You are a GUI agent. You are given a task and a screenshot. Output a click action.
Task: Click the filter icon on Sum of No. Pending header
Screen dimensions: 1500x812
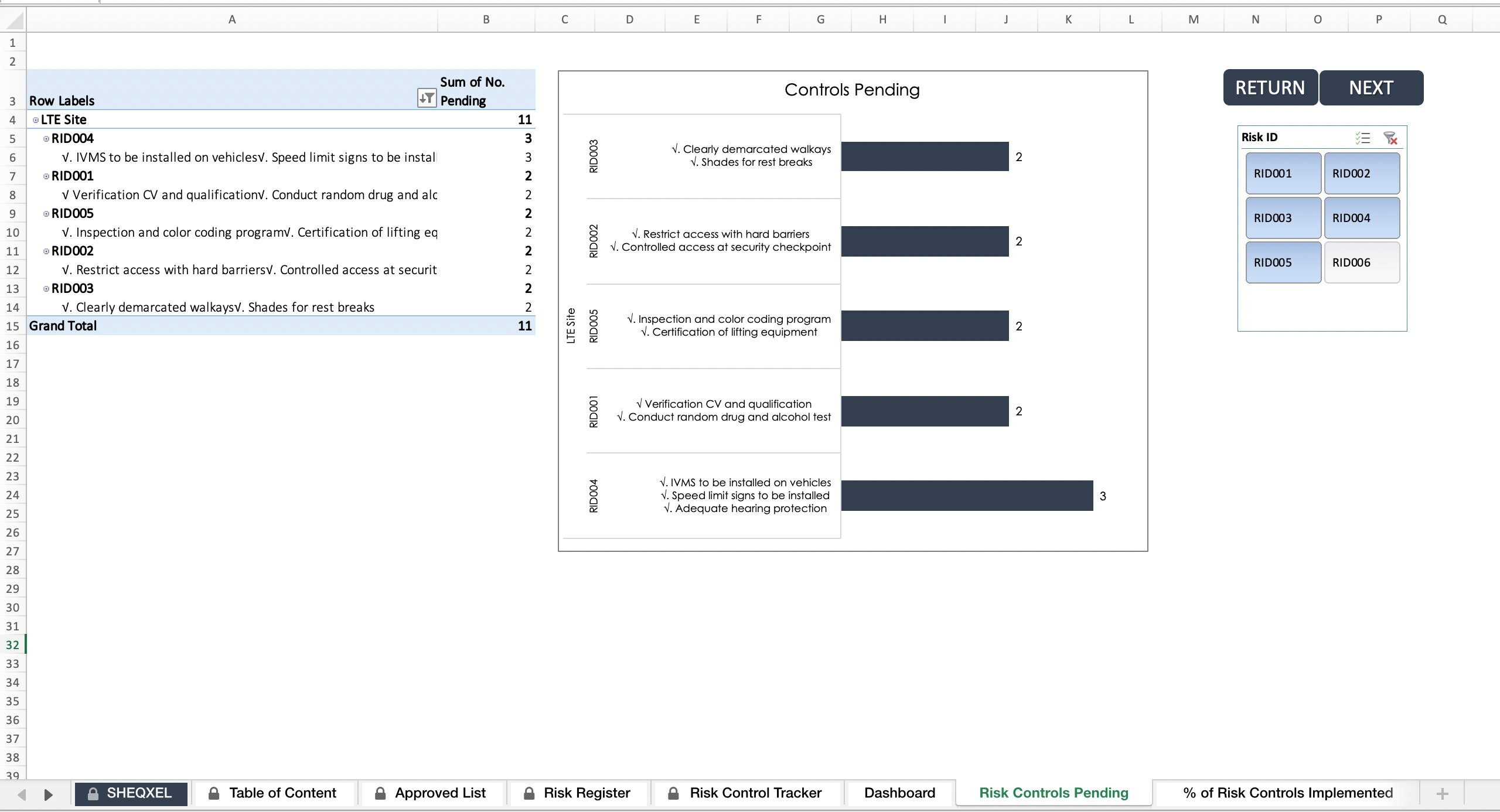(x=427, y=97)
